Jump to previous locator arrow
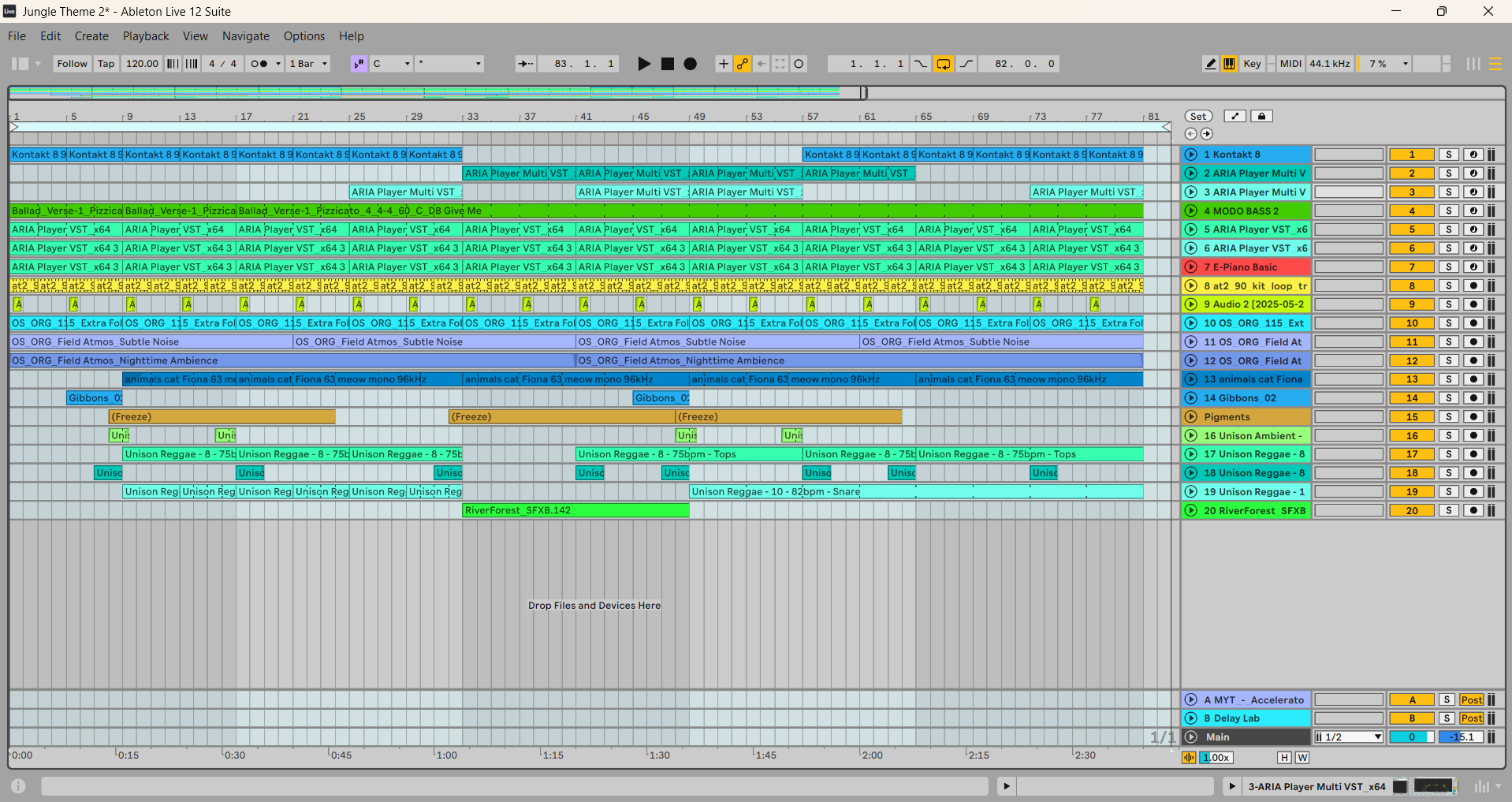This screenshot has width=1512, height=802. click(x=1191, y=134)
